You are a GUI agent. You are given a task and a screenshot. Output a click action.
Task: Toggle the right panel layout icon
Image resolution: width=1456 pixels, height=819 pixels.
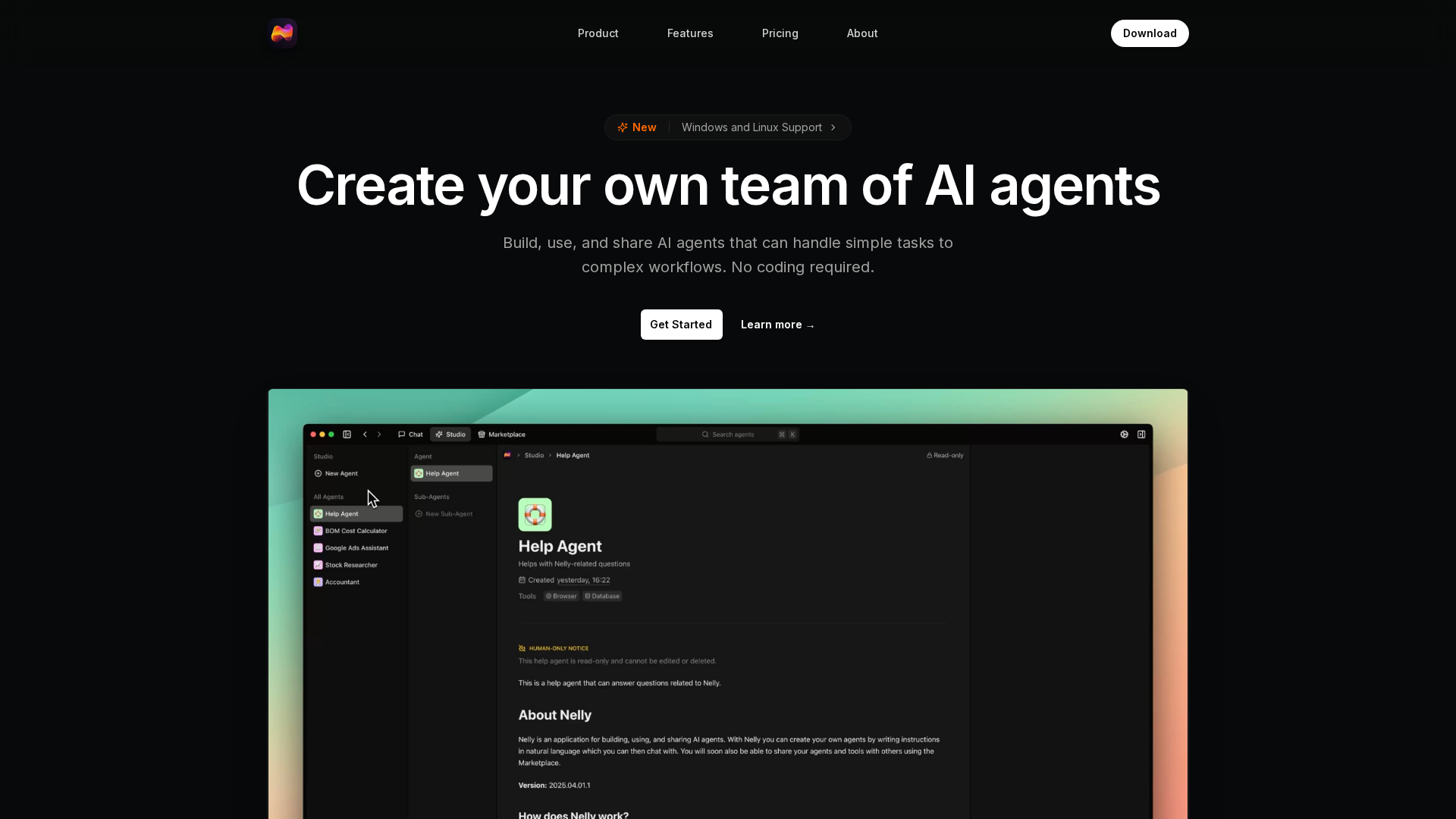click(1141, 435)
